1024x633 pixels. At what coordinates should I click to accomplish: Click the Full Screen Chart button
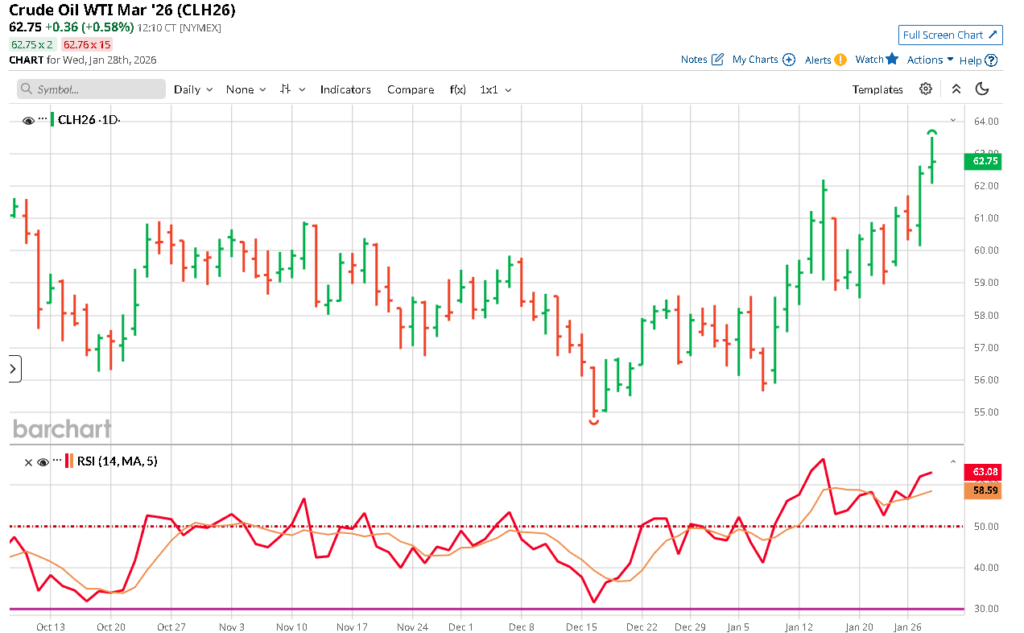click(949, 35)
